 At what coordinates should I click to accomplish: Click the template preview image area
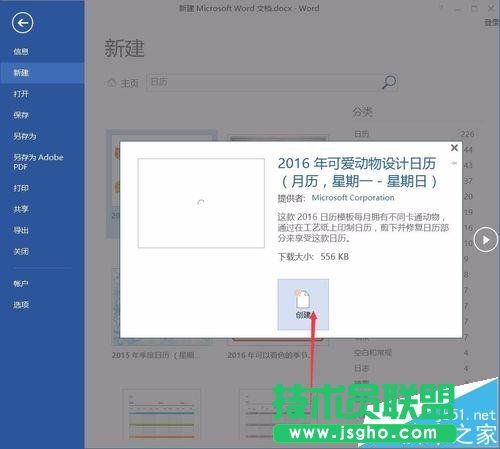(x=201, y=203)
